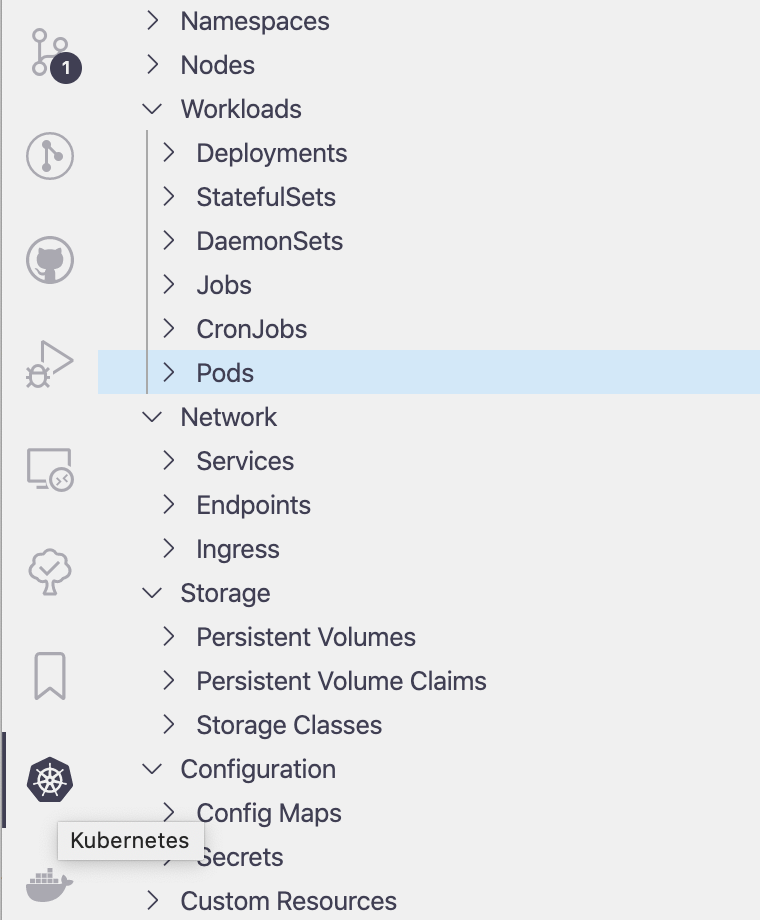Select the Services item under Network
The height and width of the screenshot is (920, 760).
(x=245, y=461)
